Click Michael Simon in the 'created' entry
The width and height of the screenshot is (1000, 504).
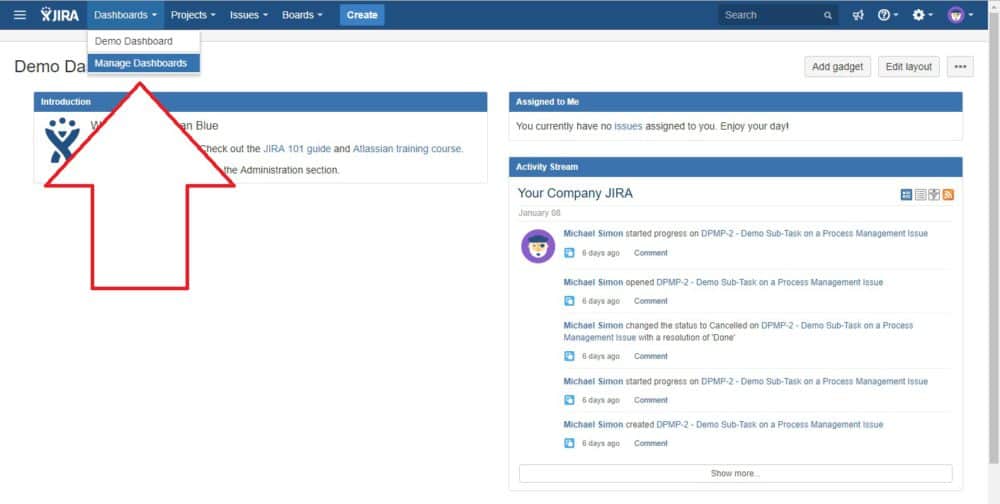[593, 424]
